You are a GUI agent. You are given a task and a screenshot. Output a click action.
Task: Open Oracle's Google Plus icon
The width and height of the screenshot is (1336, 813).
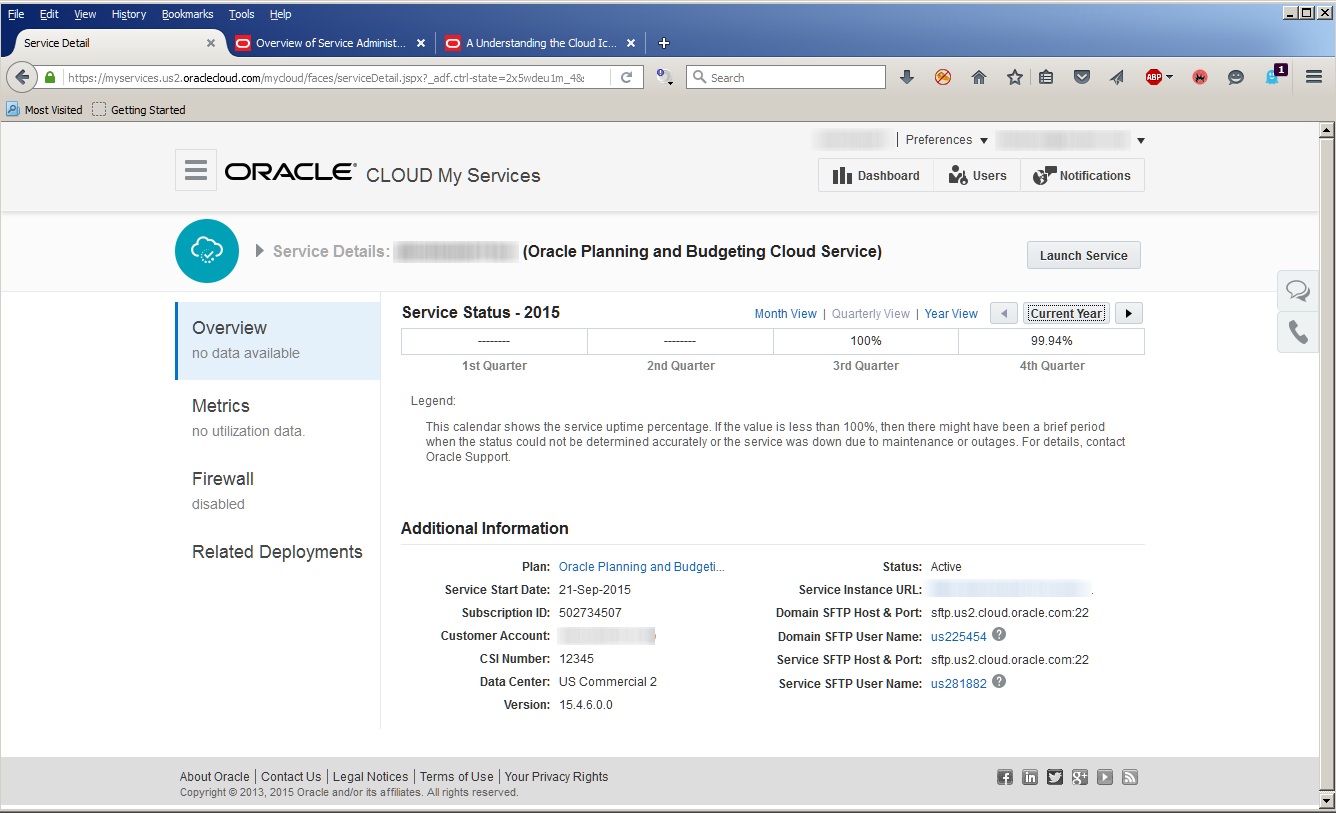click(x=1080, y=777)
